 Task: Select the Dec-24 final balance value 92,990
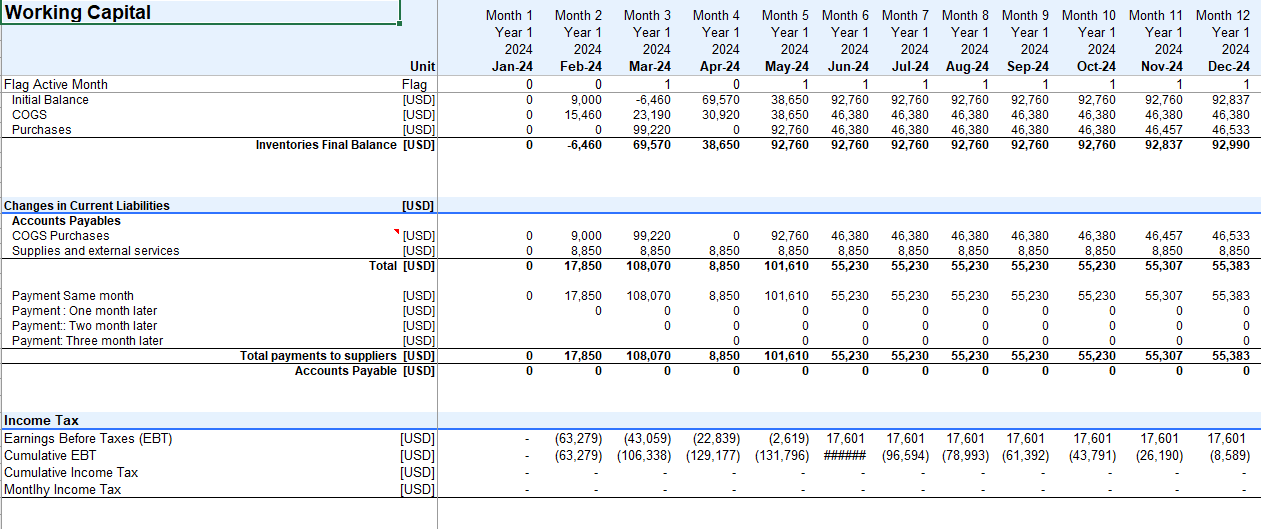(x=1229, y=145)
